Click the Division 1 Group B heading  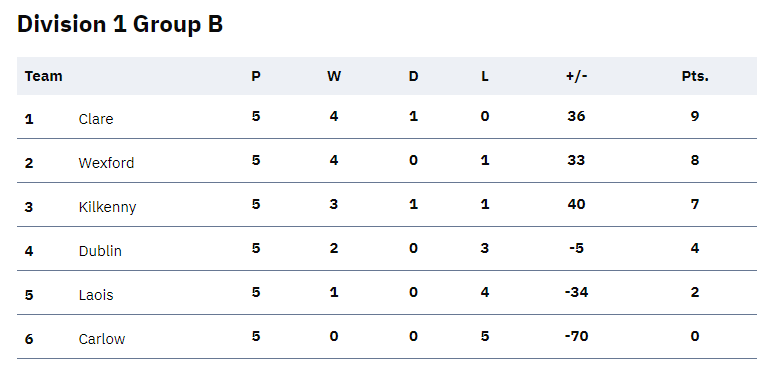coord(120,24)
